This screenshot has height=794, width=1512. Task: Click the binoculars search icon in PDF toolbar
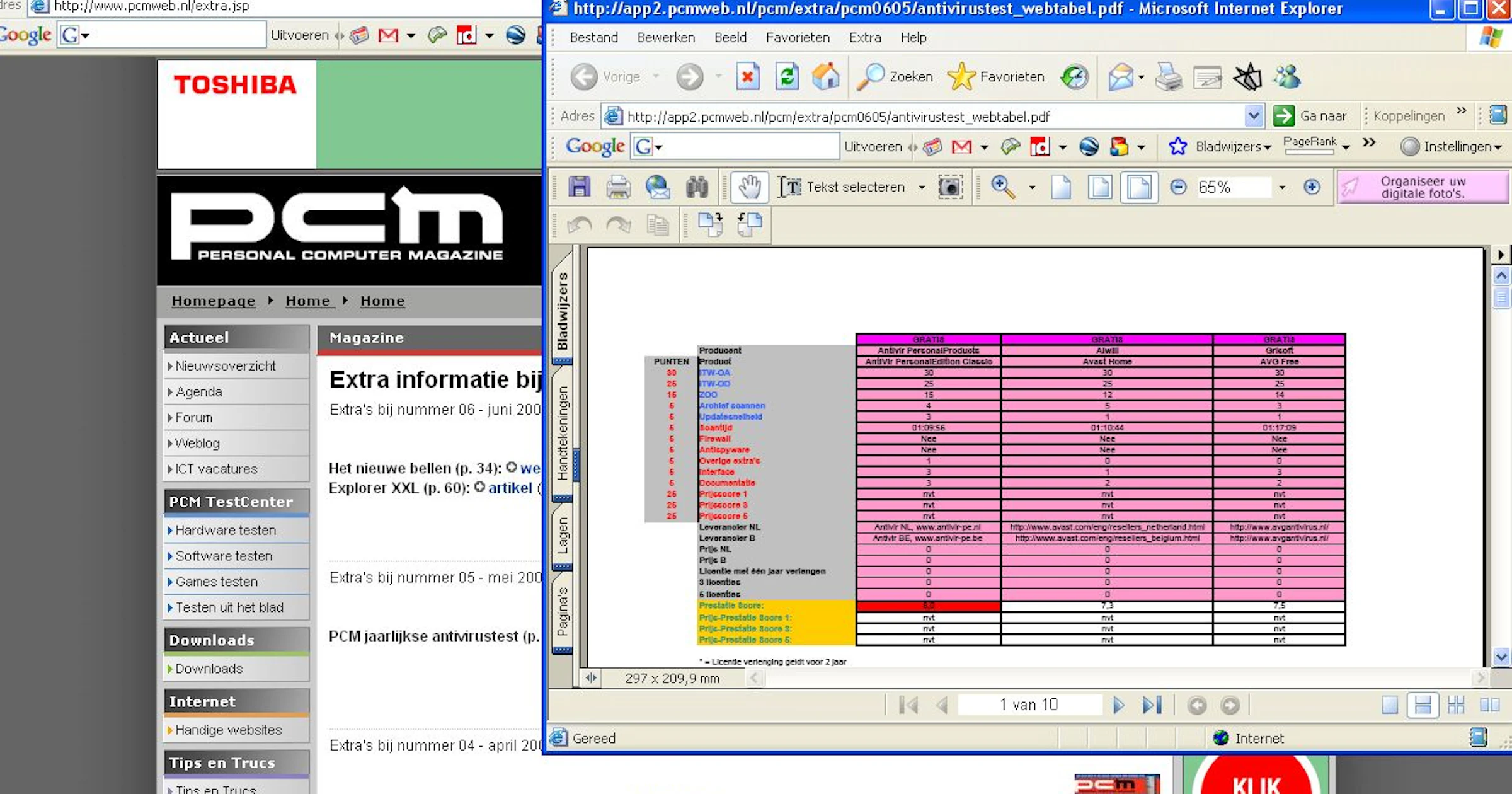pos(697,187)
